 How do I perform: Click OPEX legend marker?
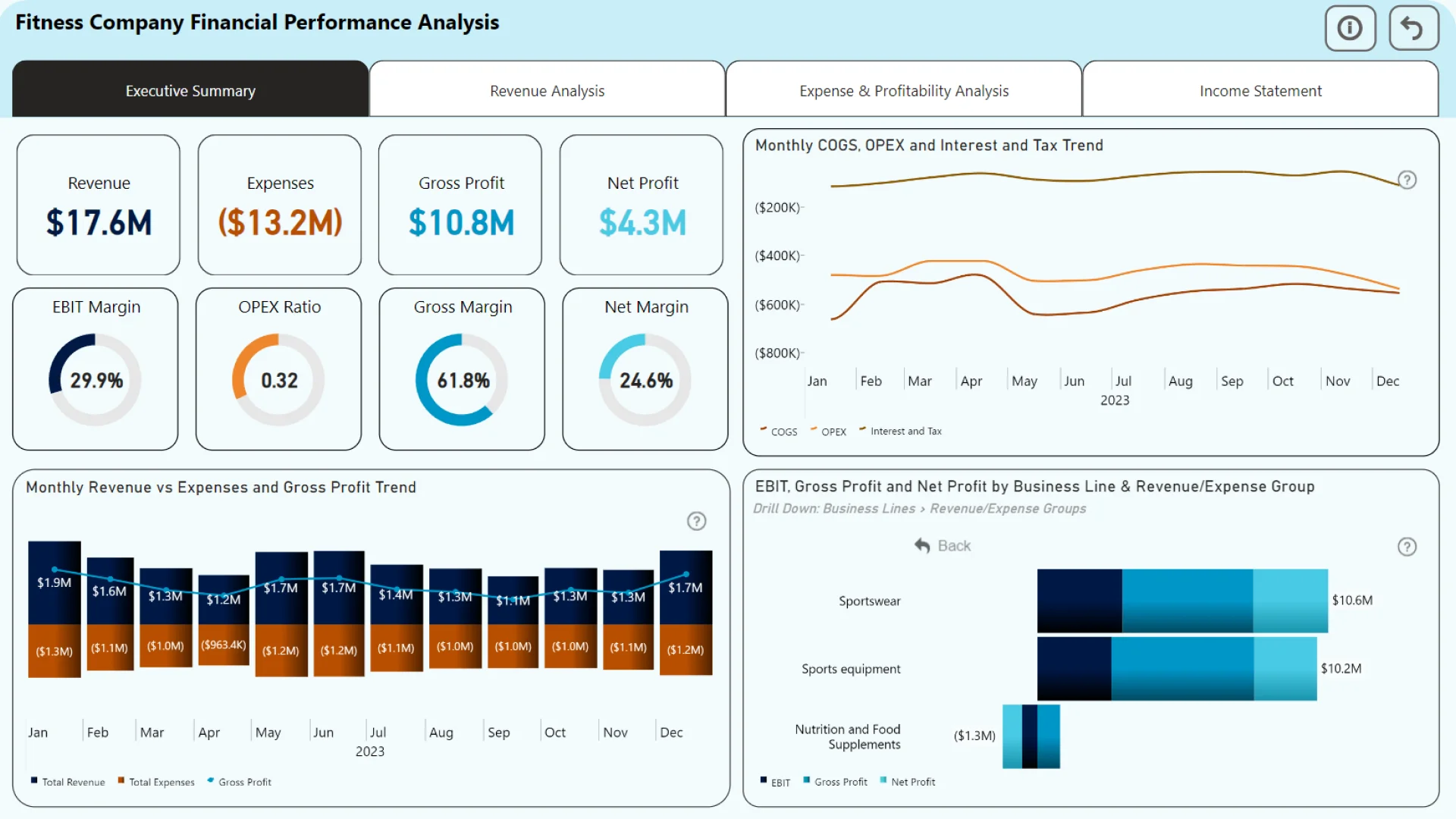coord(814,429)
